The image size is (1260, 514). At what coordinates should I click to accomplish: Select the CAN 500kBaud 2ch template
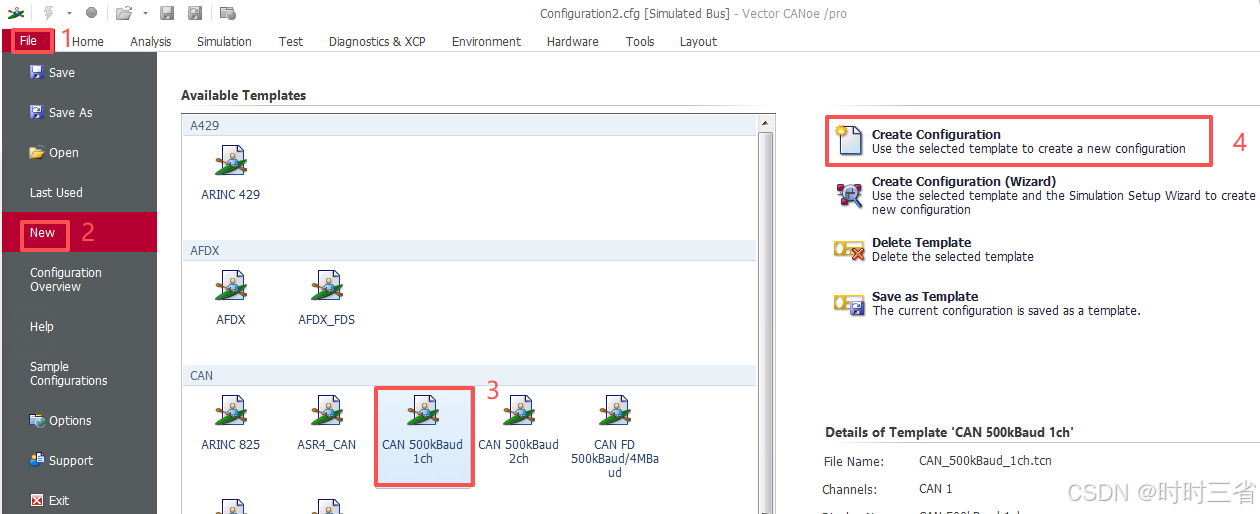(518, 431)
